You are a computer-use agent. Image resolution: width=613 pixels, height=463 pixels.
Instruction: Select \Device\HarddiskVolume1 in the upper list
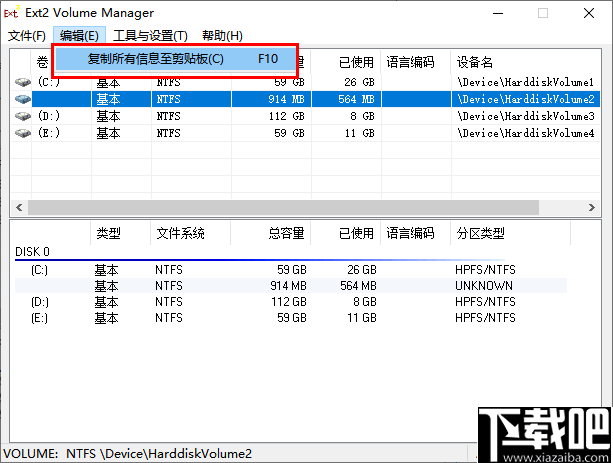click(526, 82)
